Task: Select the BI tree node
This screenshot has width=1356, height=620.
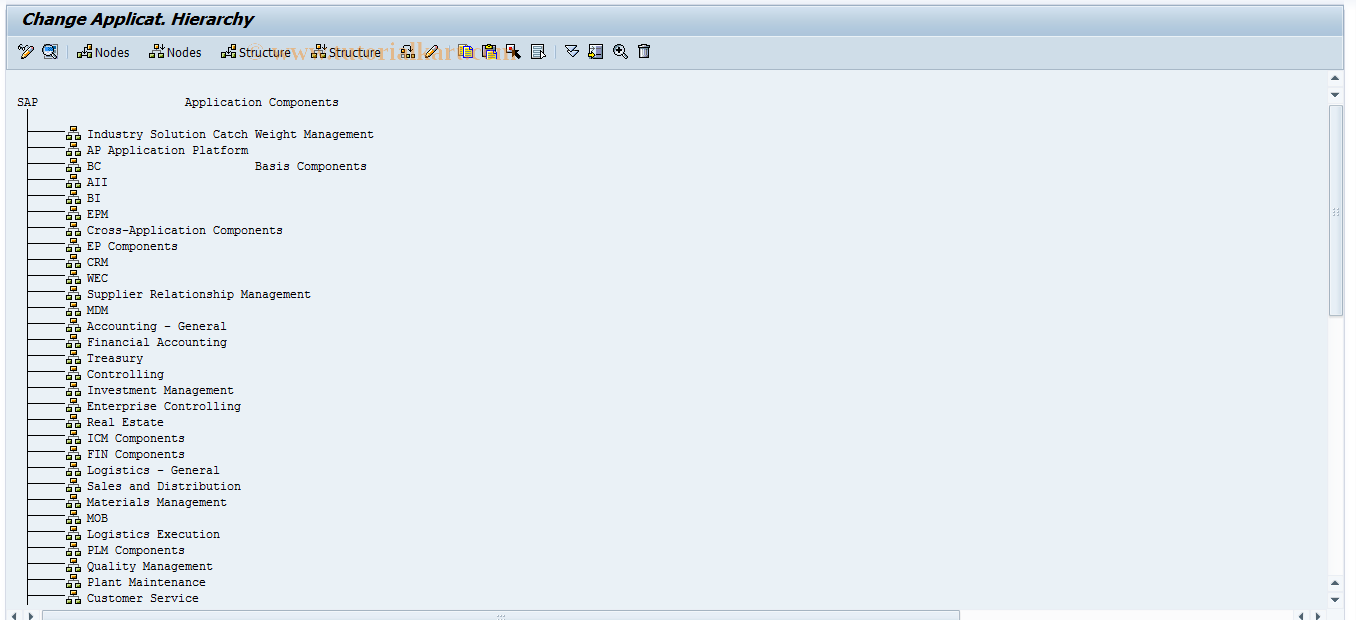Action: [94, 198]
